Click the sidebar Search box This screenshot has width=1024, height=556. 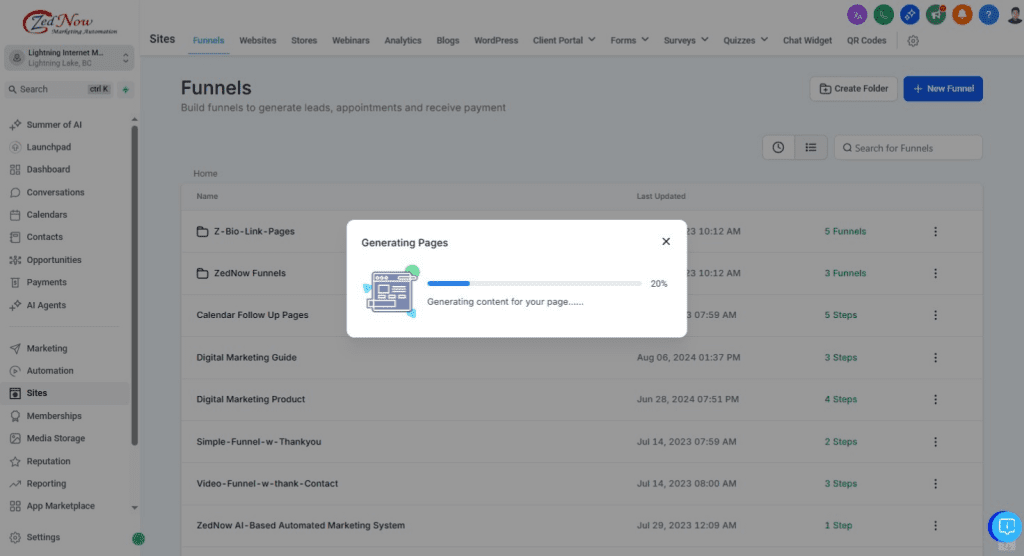tap(60, 90)
